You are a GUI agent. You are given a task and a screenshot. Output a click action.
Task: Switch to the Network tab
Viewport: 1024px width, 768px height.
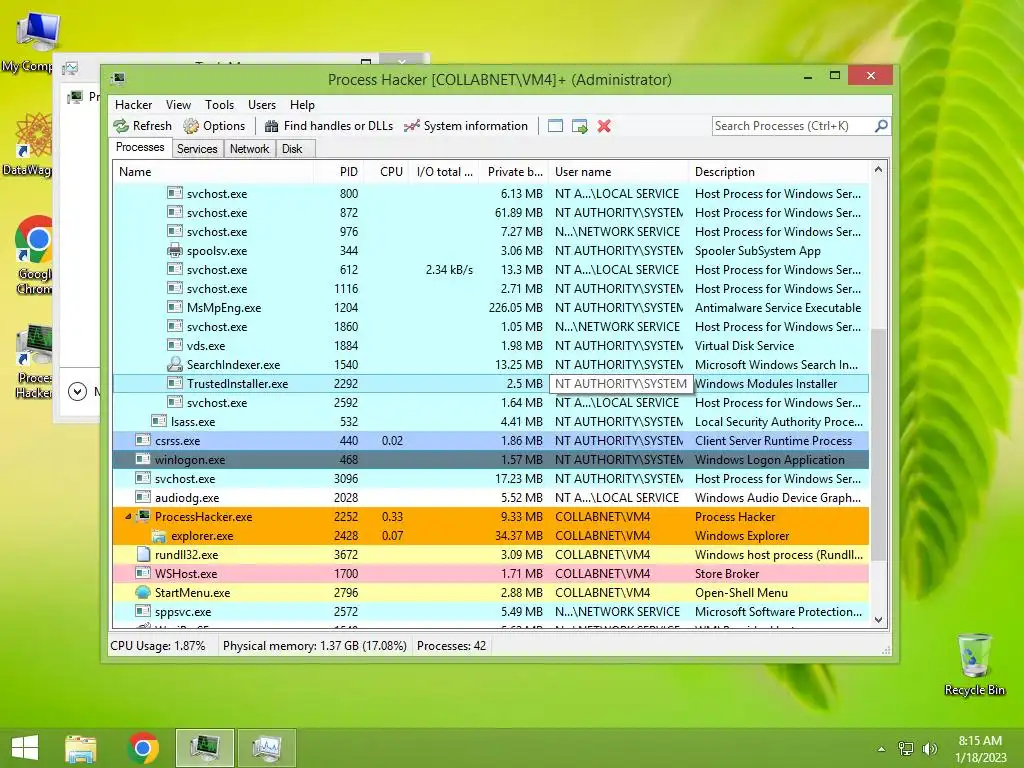coord(249,149)
